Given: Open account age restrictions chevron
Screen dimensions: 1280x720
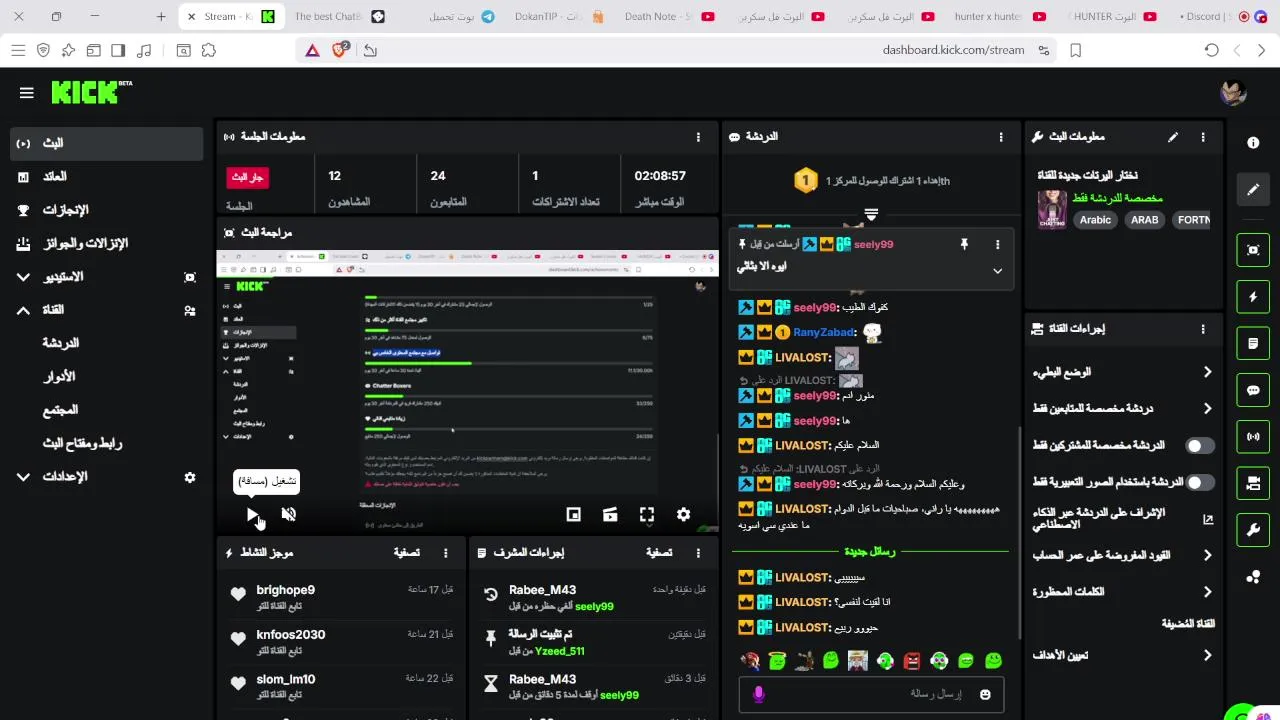Looking at the screenshot, I should pyautogui.click(x=1207, y=555).
